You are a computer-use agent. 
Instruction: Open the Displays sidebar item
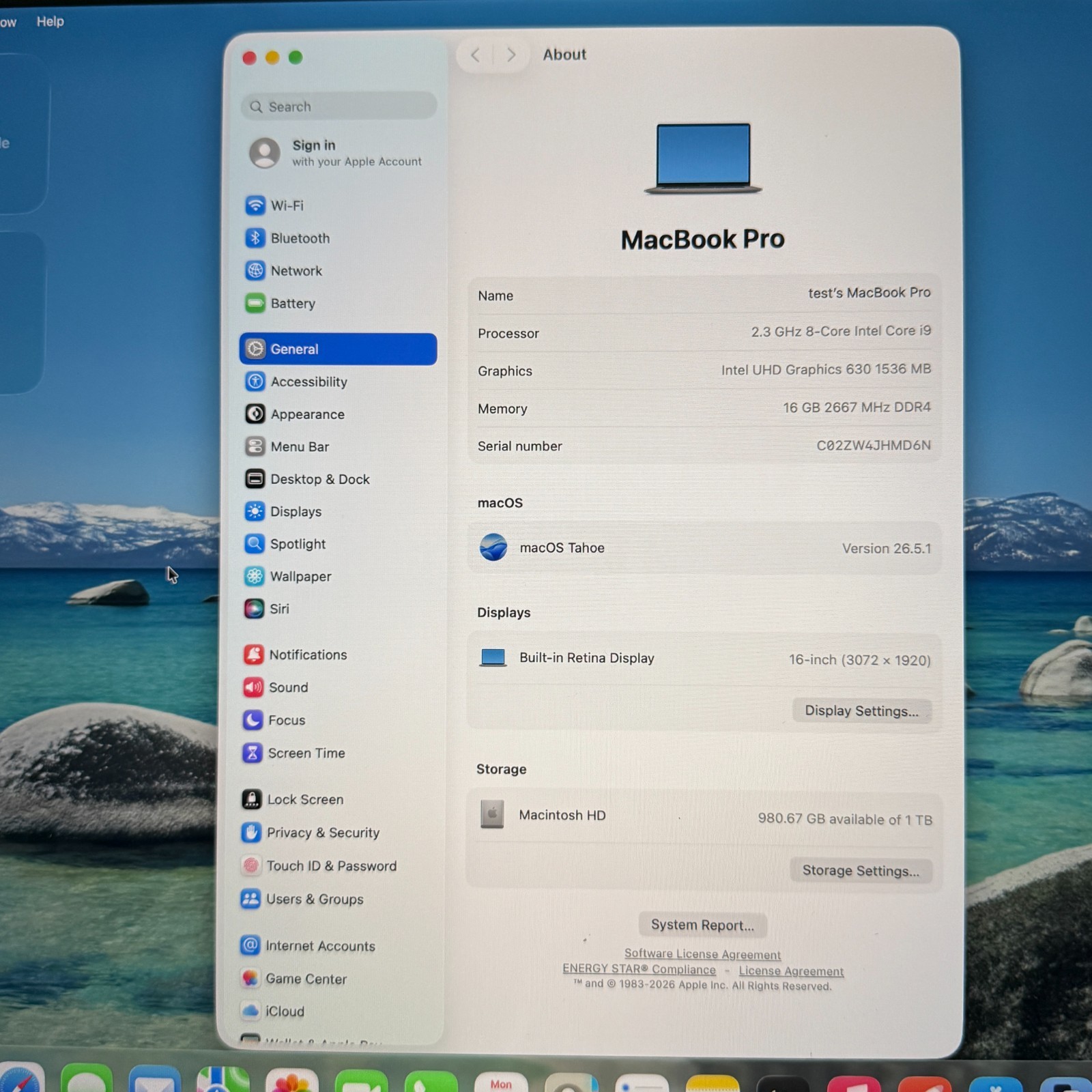click(x=339, y=511)
